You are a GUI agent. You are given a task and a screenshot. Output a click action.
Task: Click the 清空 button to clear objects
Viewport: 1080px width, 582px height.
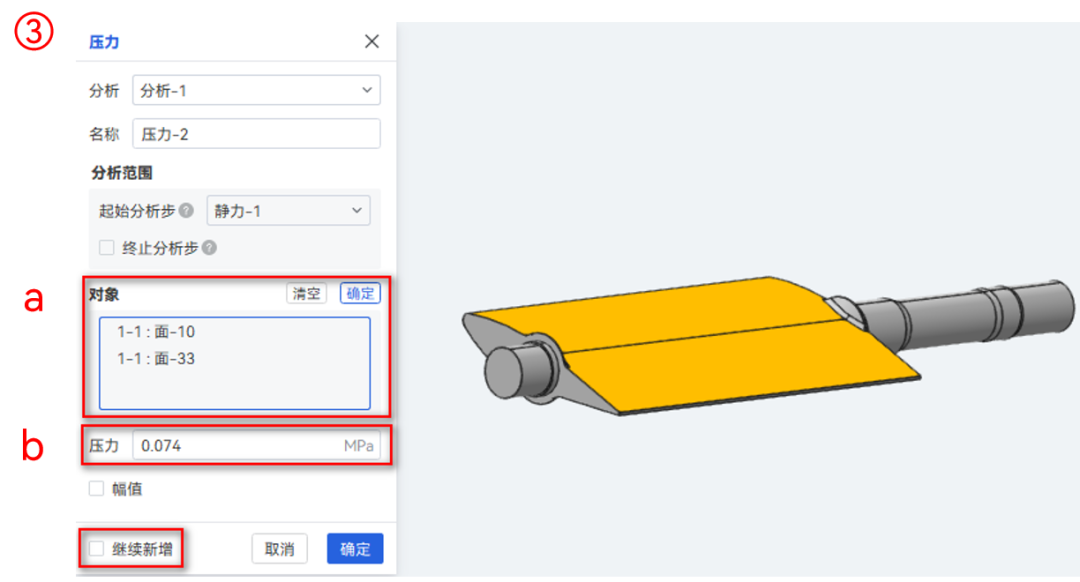(x=306, y=293)
